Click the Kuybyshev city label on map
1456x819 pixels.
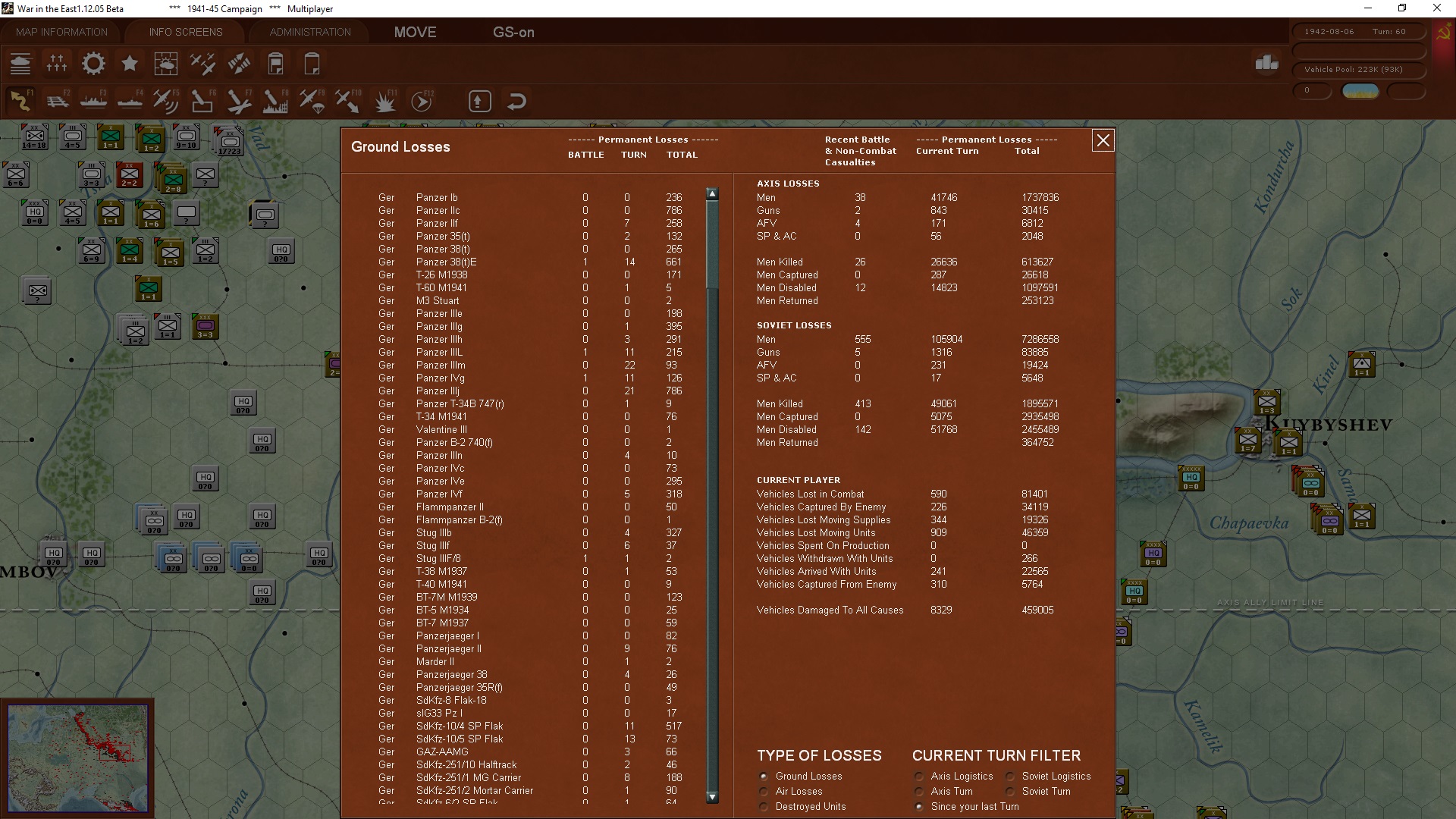coord(1328,425)
